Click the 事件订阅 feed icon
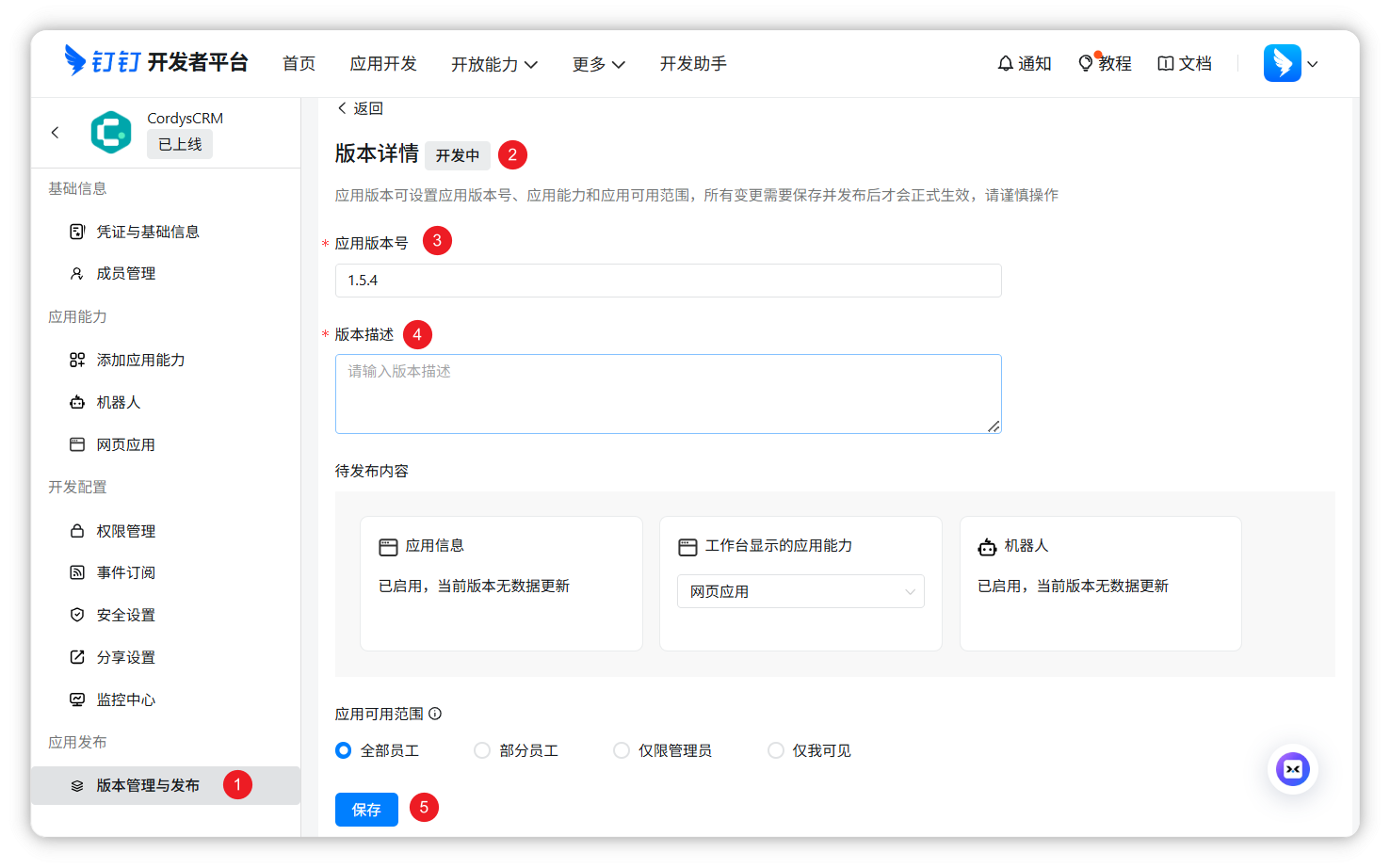This screenshot has height=868, width=1390. click(77, 572)
